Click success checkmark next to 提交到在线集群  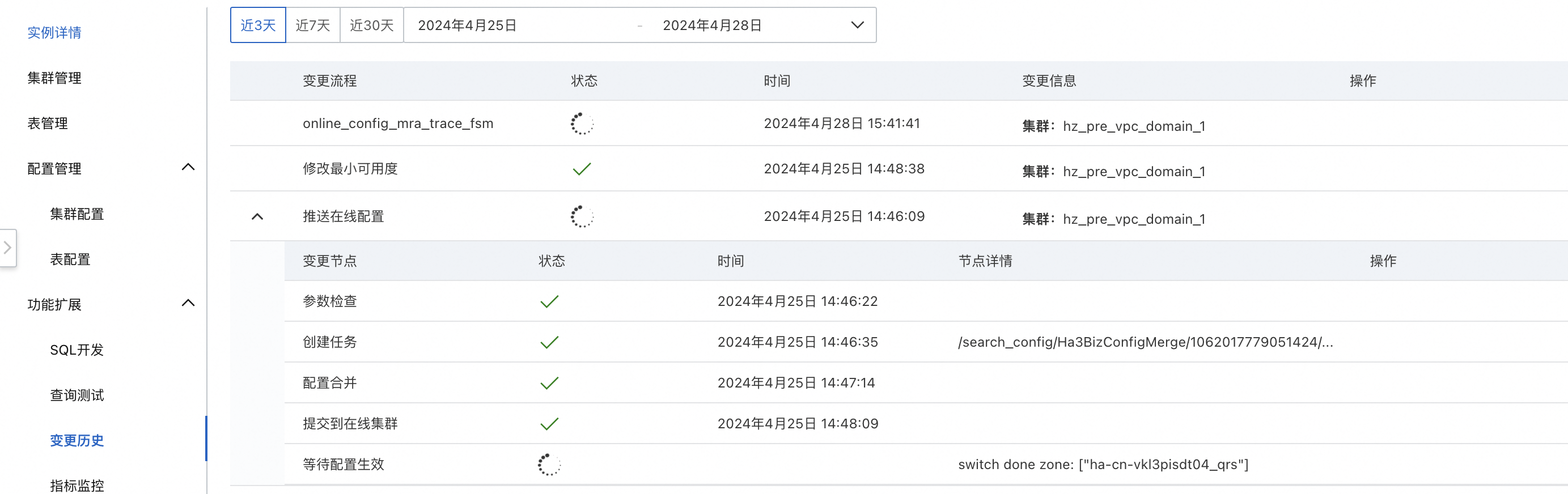[549, 424]
